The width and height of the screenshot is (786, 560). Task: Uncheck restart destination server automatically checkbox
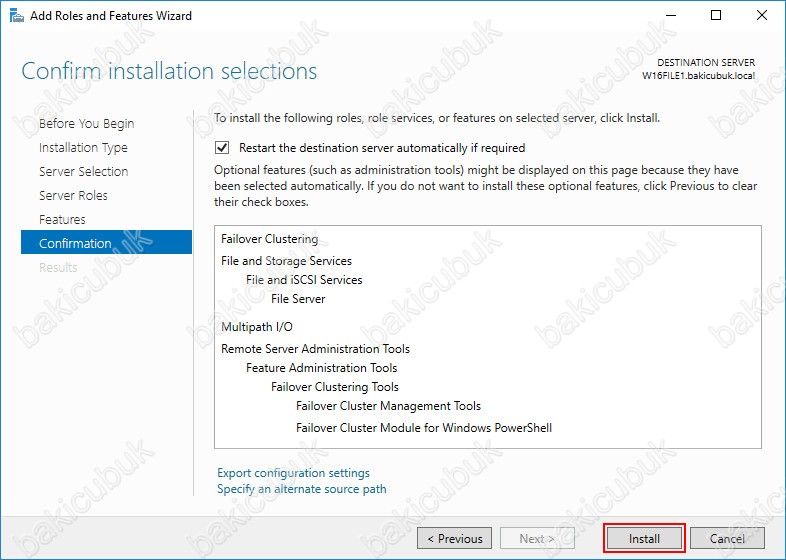[x=222, y=147]
